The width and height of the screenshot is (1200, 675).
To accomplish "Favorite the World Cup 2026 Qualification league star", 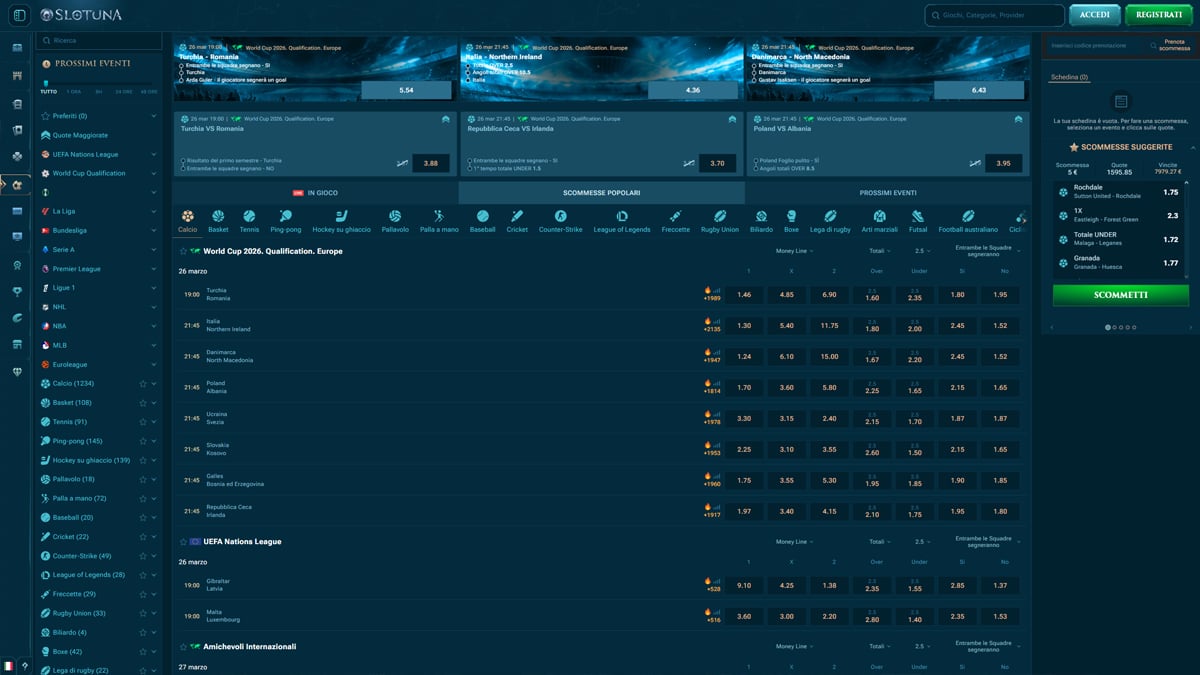I will tap(183, 251).
